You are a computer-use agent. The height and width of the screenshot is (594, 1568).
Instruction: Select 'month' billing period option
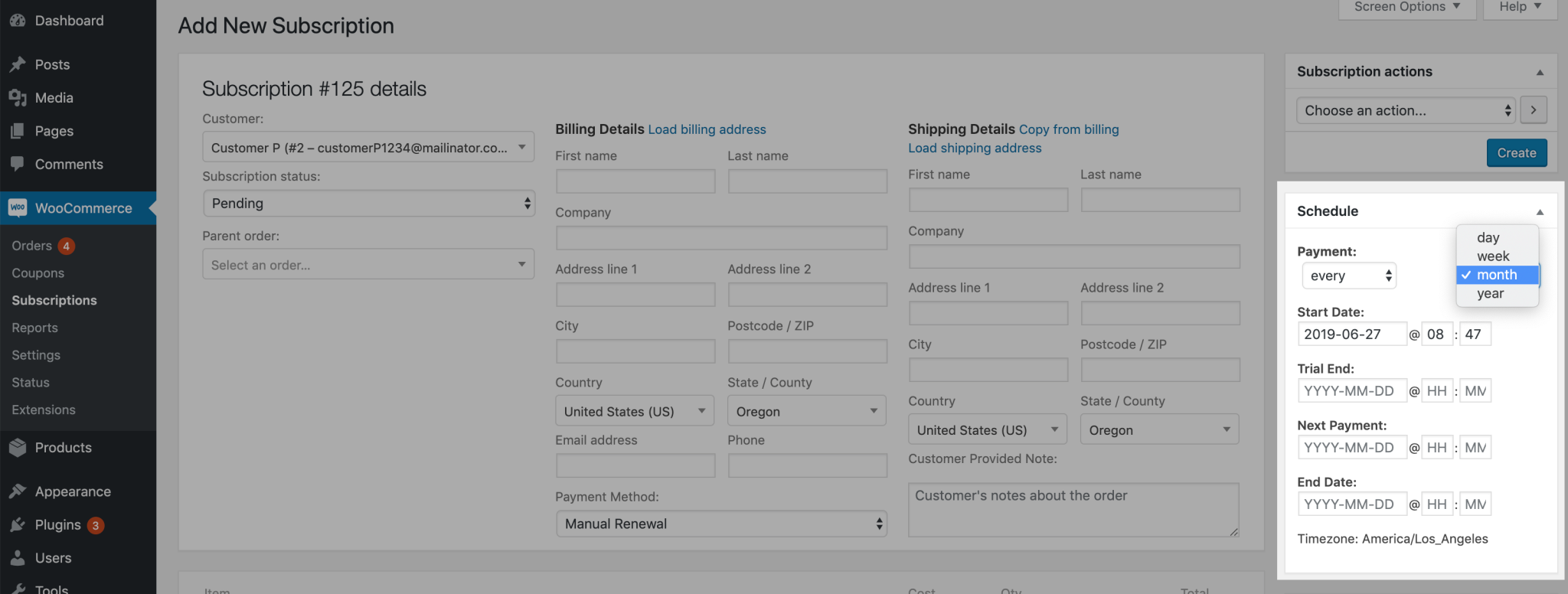click(1497, 275)
